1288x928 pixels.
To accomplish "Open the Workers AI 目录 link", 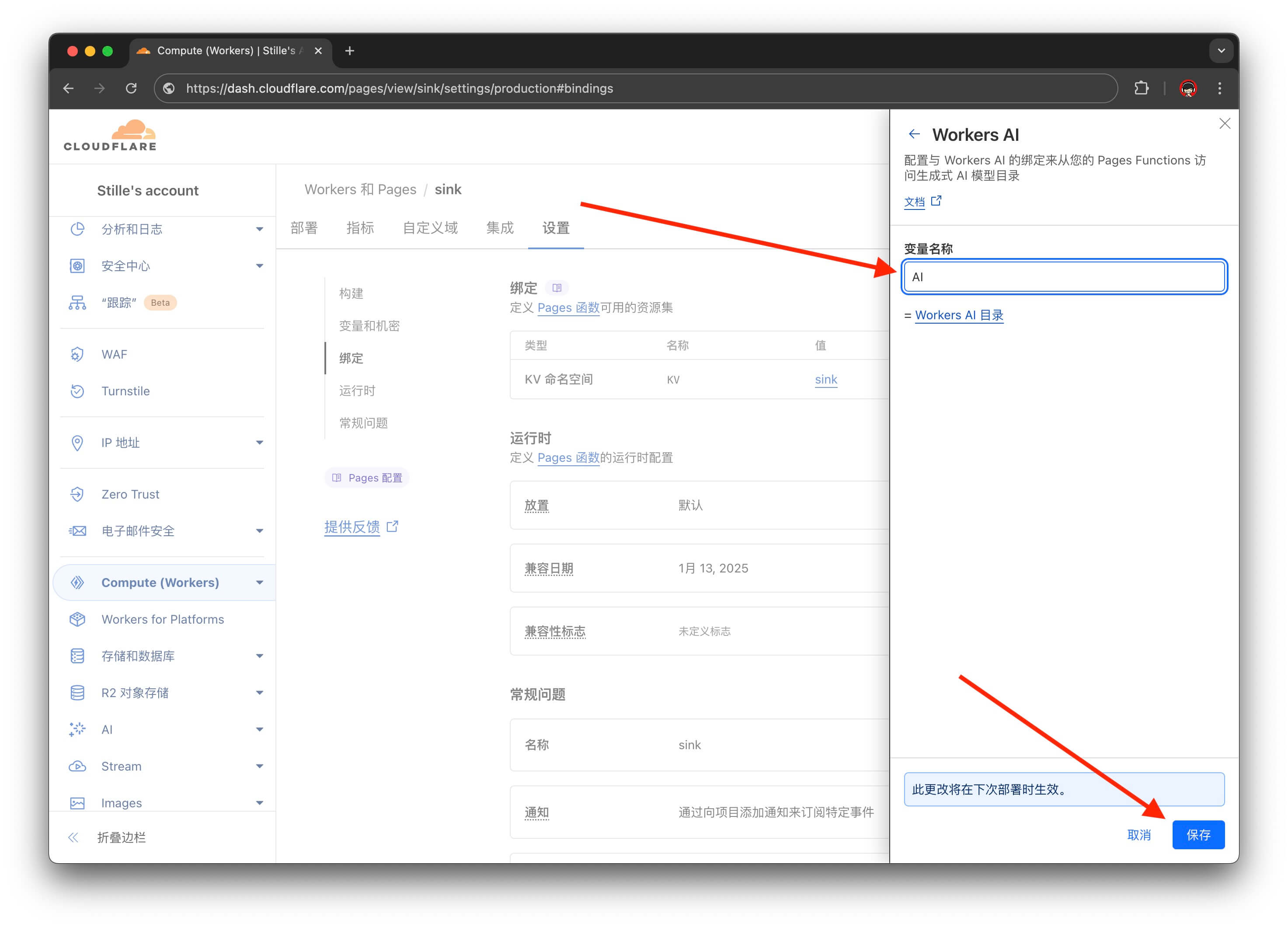I will [959, 315].
